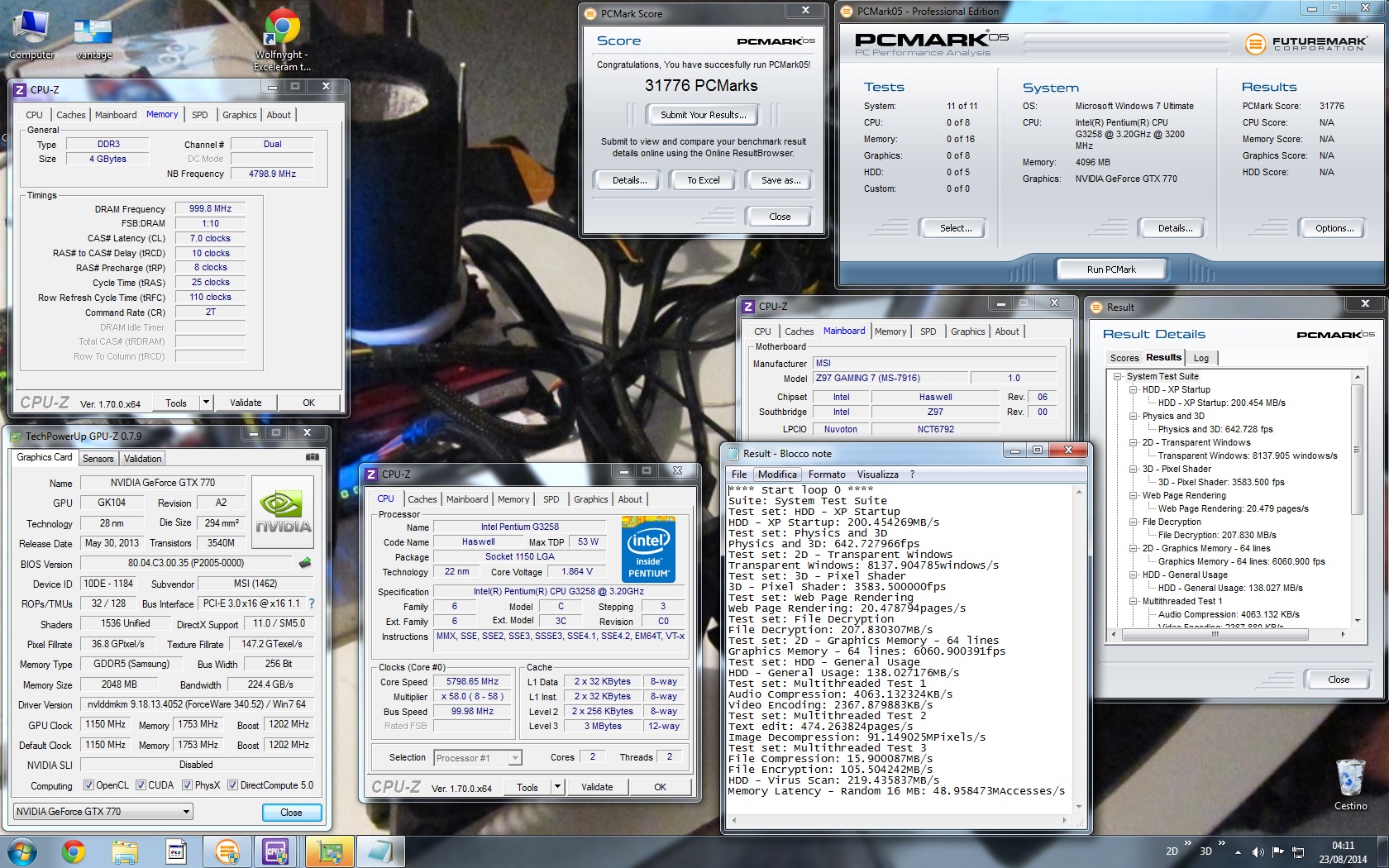Click GPU-Z camera screenshot icon
This screenshot has width=1389, height=868.
[313, 456]
